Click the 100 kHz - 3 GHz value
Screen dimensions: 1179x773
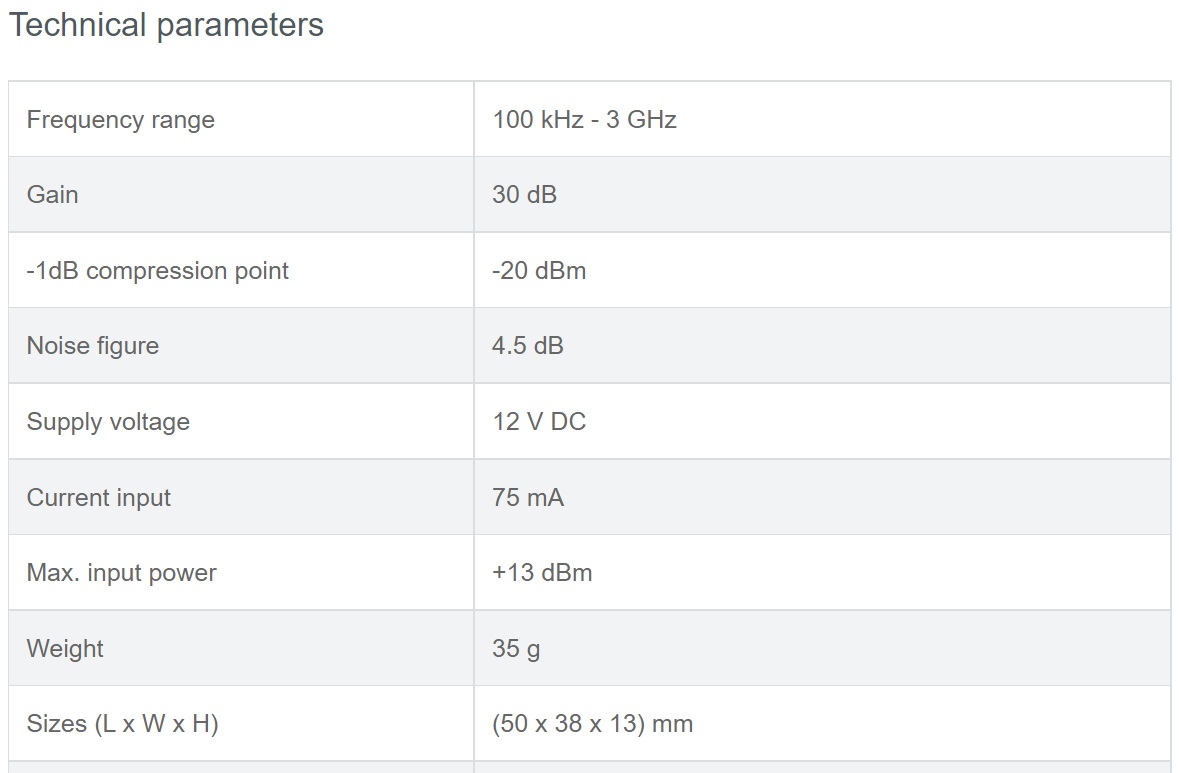click(x=584, y=120)
